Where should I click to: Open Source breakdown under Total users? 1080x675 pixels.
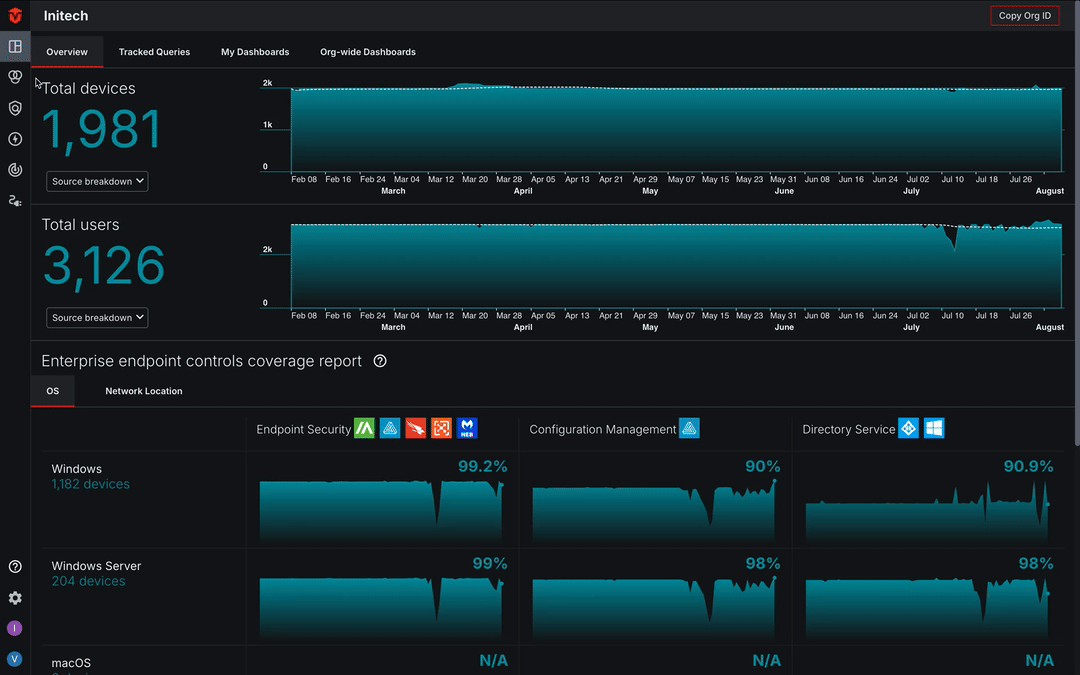click(x=97, y=318)
